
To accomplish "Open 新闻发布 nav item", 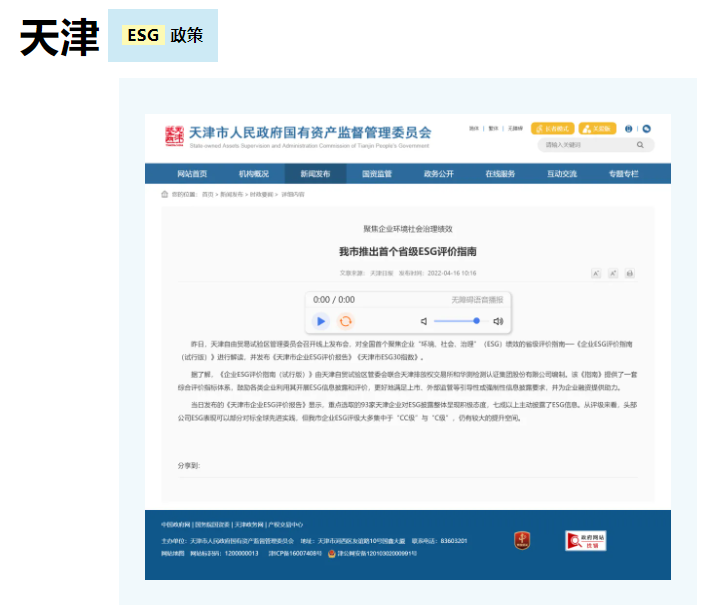I will pyautogui.click(x=315, y=174).
